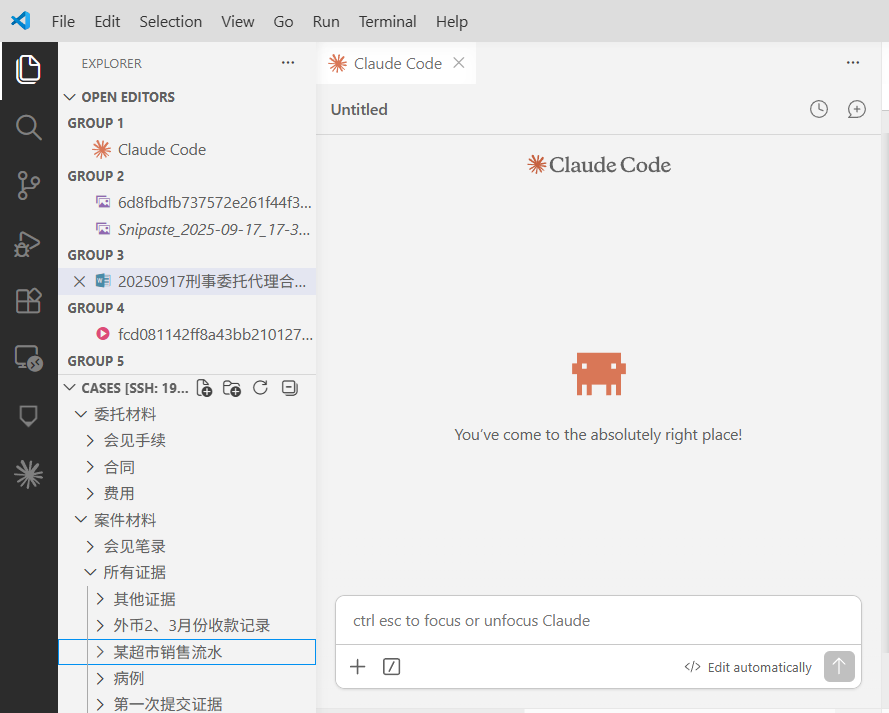
Task: Open Source Control view in activity bar
Action: (x=28, y=185)
